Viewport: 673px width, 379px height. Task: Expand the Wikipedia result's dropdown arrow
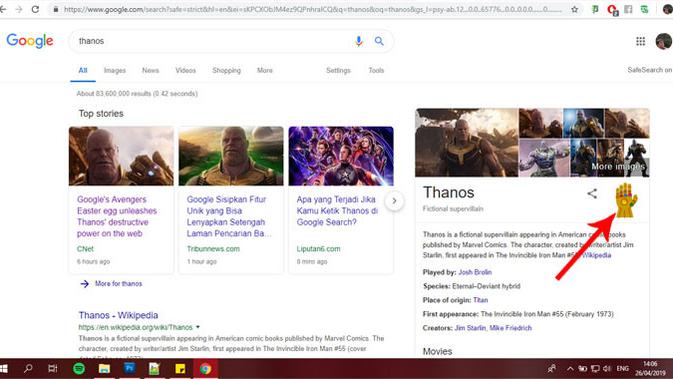(x=198, y=327)
